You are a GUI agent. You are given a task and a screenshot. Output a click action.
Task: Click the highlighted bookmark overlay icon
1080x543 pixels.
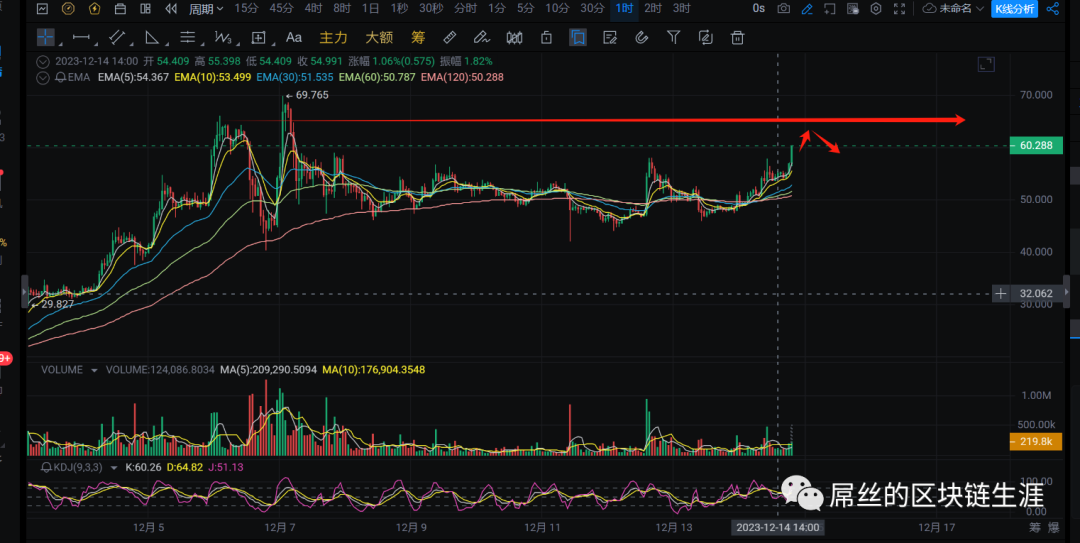(x=578, y=37)
